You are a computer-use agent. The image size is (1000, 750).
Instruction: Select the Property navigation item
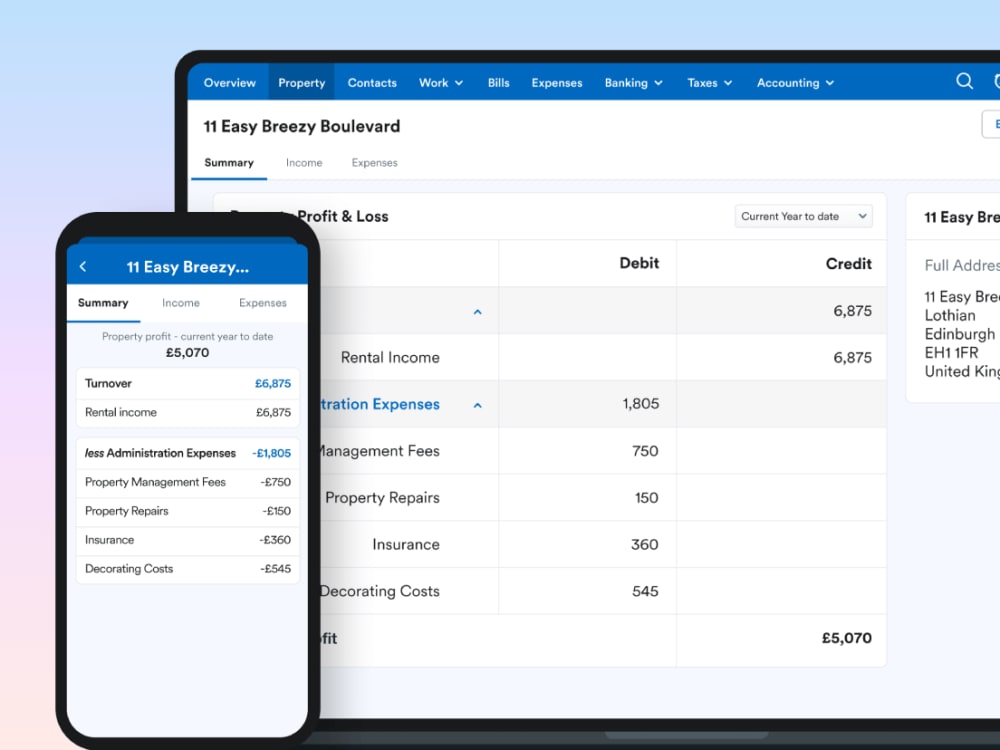tap(301, 82)
